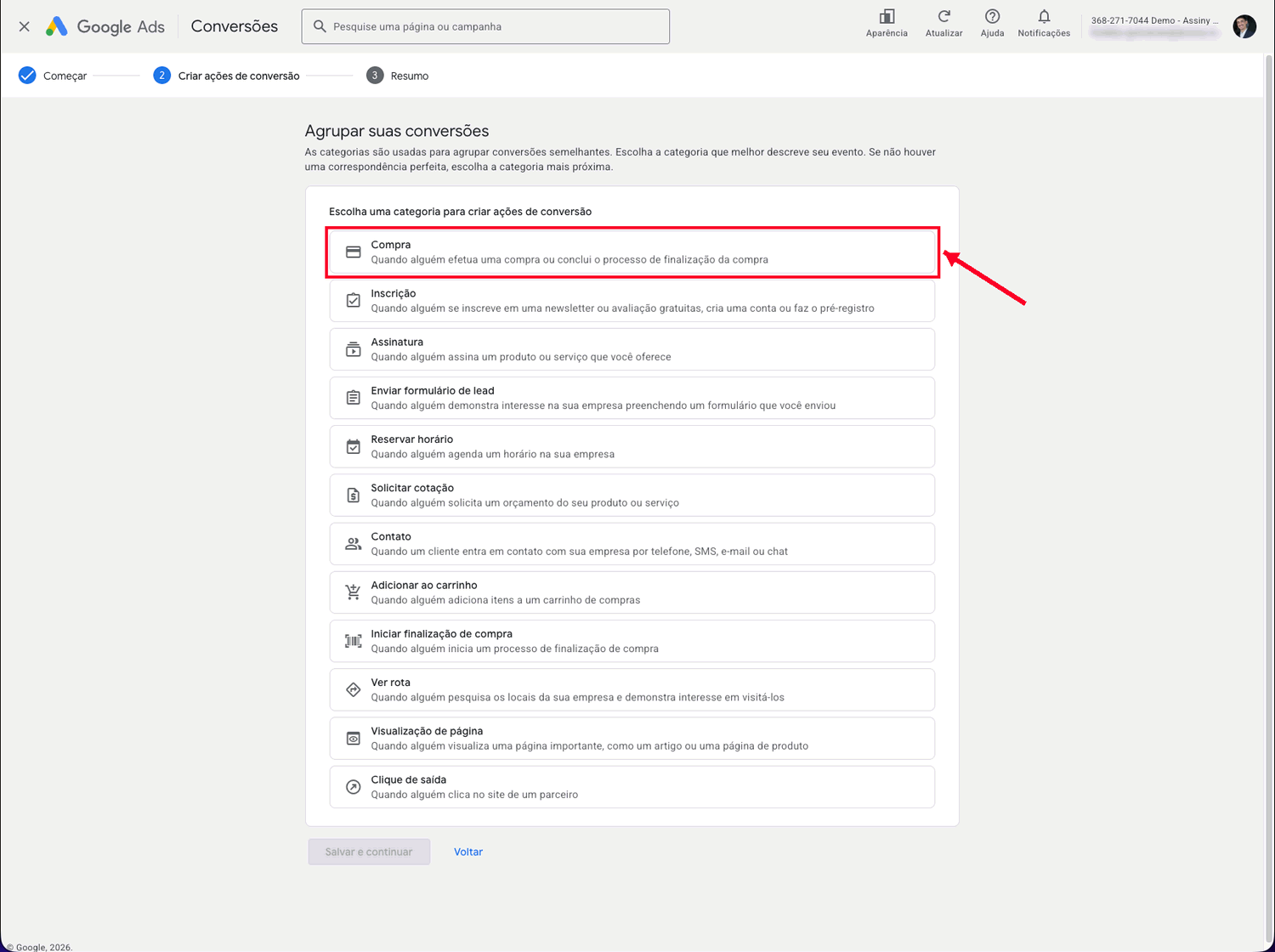Choose the Assinatura category title
This screenshot has width=1275, height=952.
pyautogui.click(x=397, y=342)
